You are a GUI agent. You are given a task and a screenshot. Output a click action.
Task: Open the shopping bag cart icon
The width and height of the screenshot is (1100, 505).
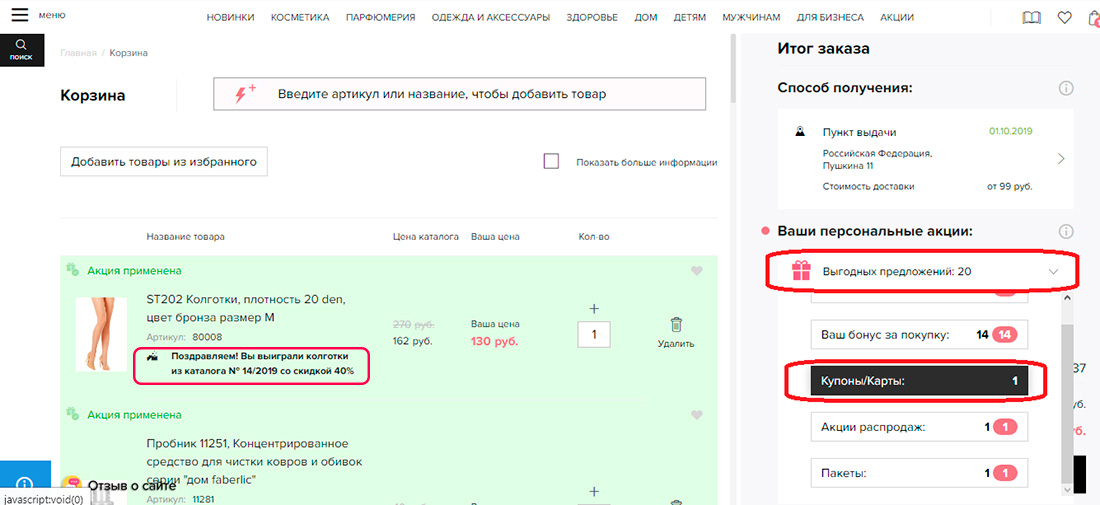pos(1094,18)
